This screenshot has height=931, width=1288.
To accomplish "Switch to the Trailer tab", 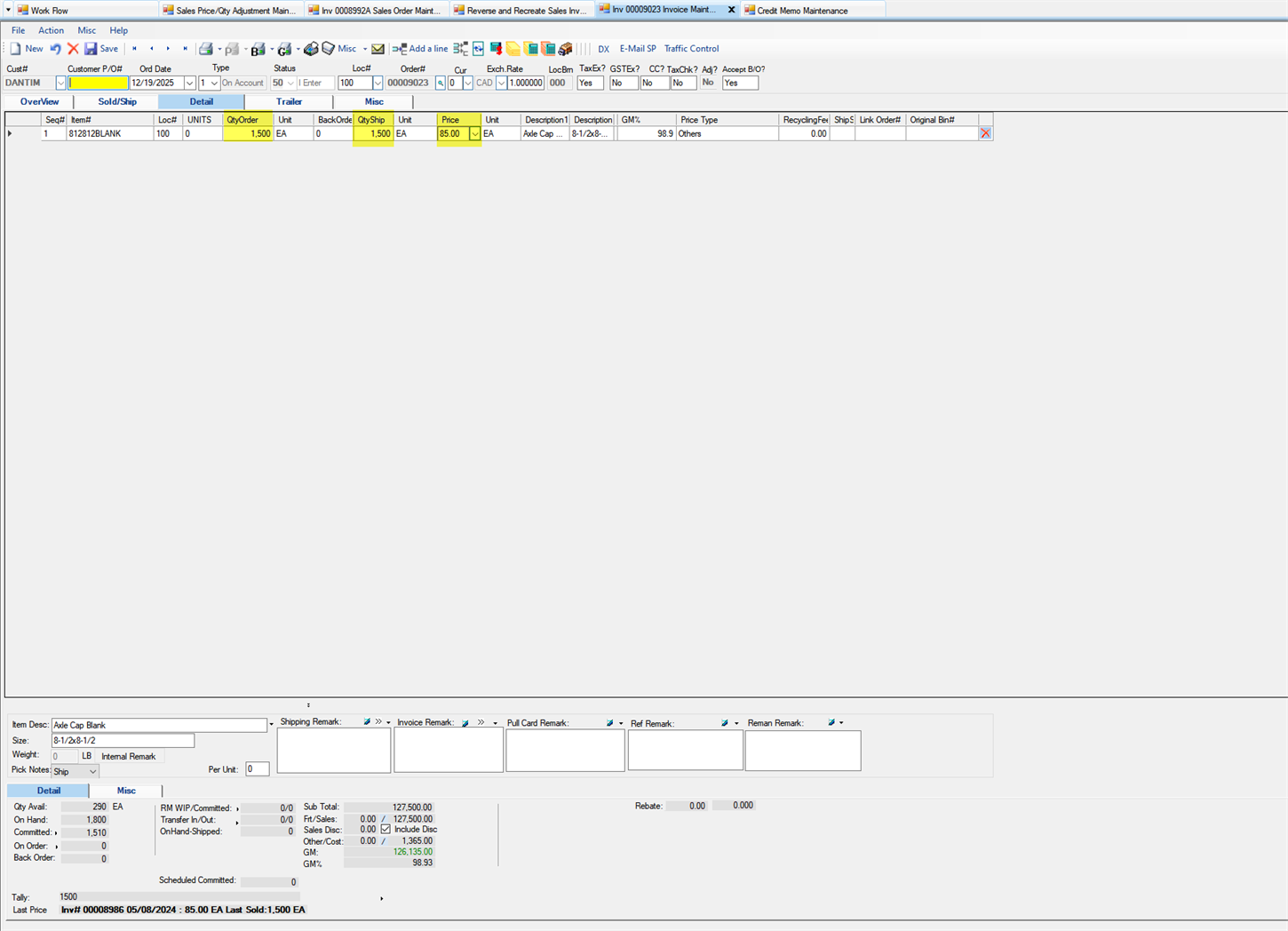I will coord(290,101).
